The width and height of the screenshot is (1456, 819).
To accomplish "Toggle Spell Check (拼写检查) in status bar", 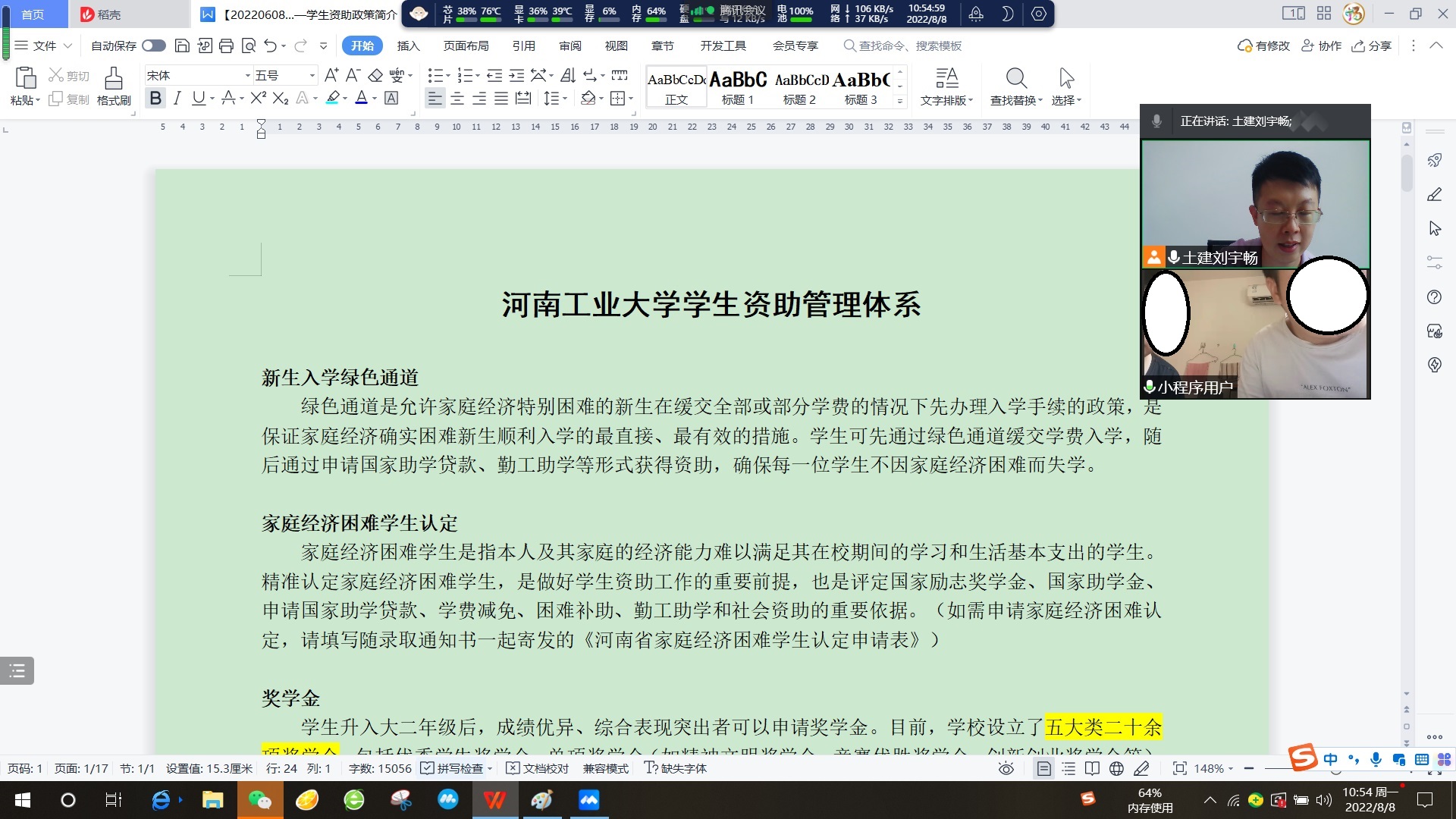I will coord(452,768).
